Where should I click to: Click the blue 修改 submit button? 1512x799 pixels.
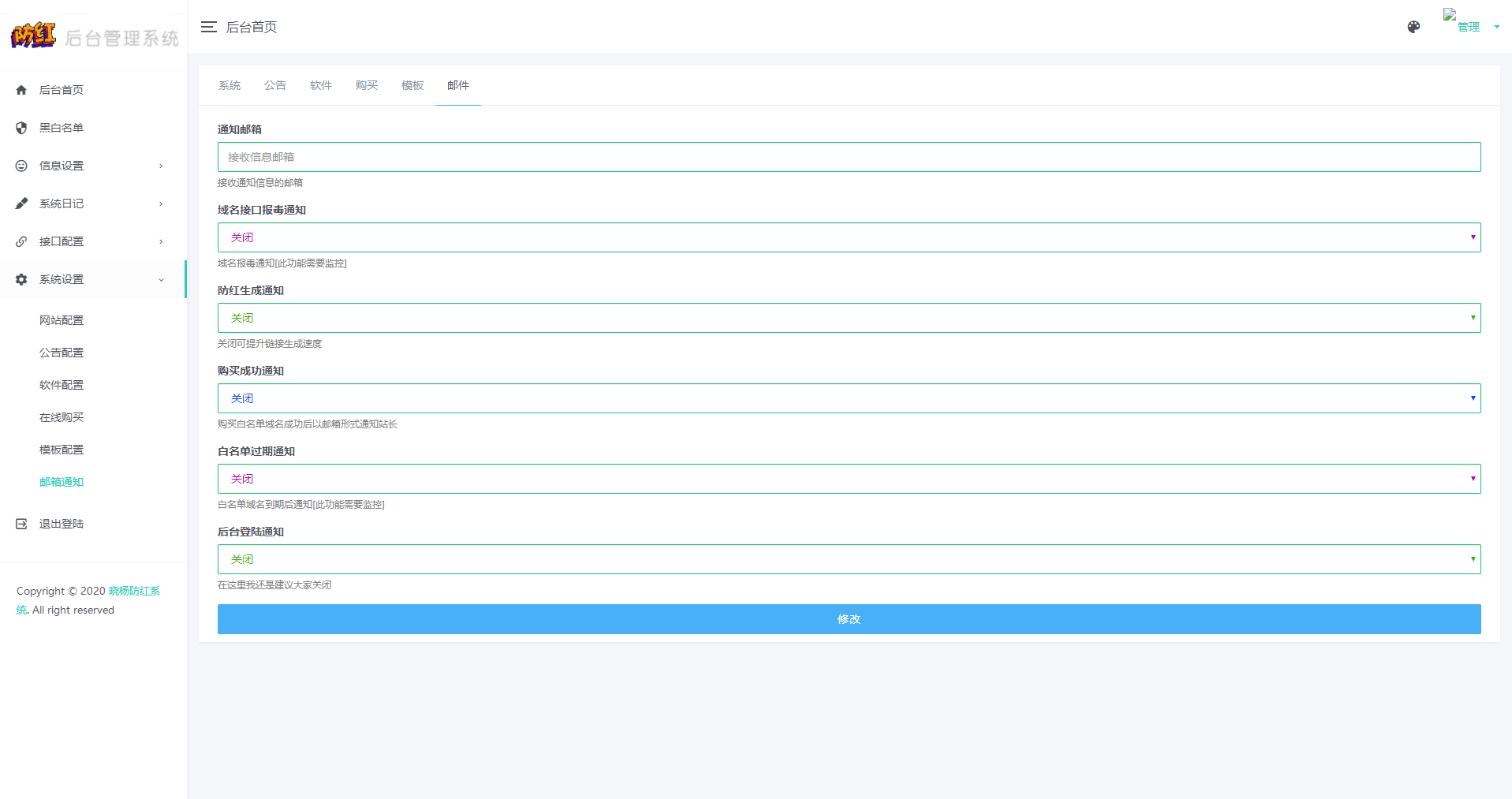(x=849, y=619)
